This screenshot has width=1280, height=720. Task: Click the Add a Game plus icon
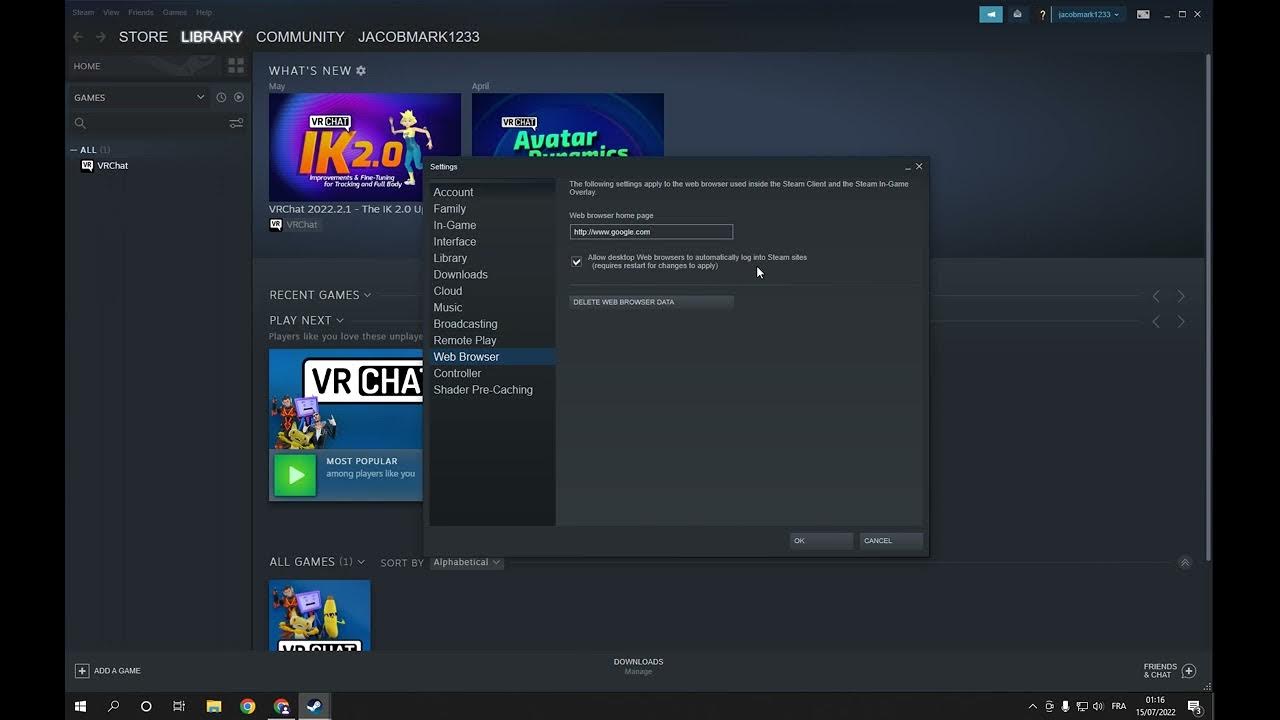click(x=82, y=671)
